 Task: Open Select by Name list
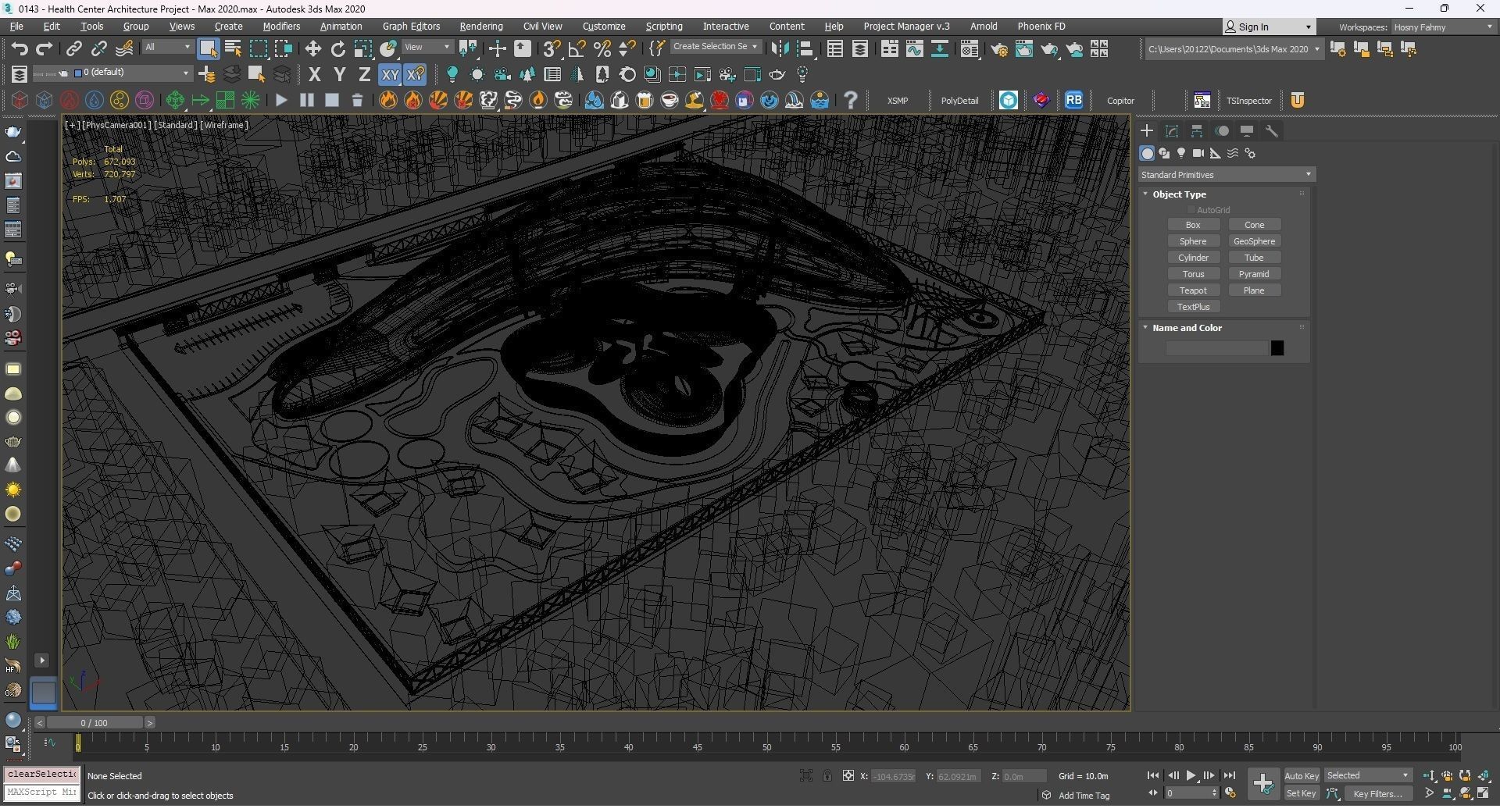click(233, 49)
